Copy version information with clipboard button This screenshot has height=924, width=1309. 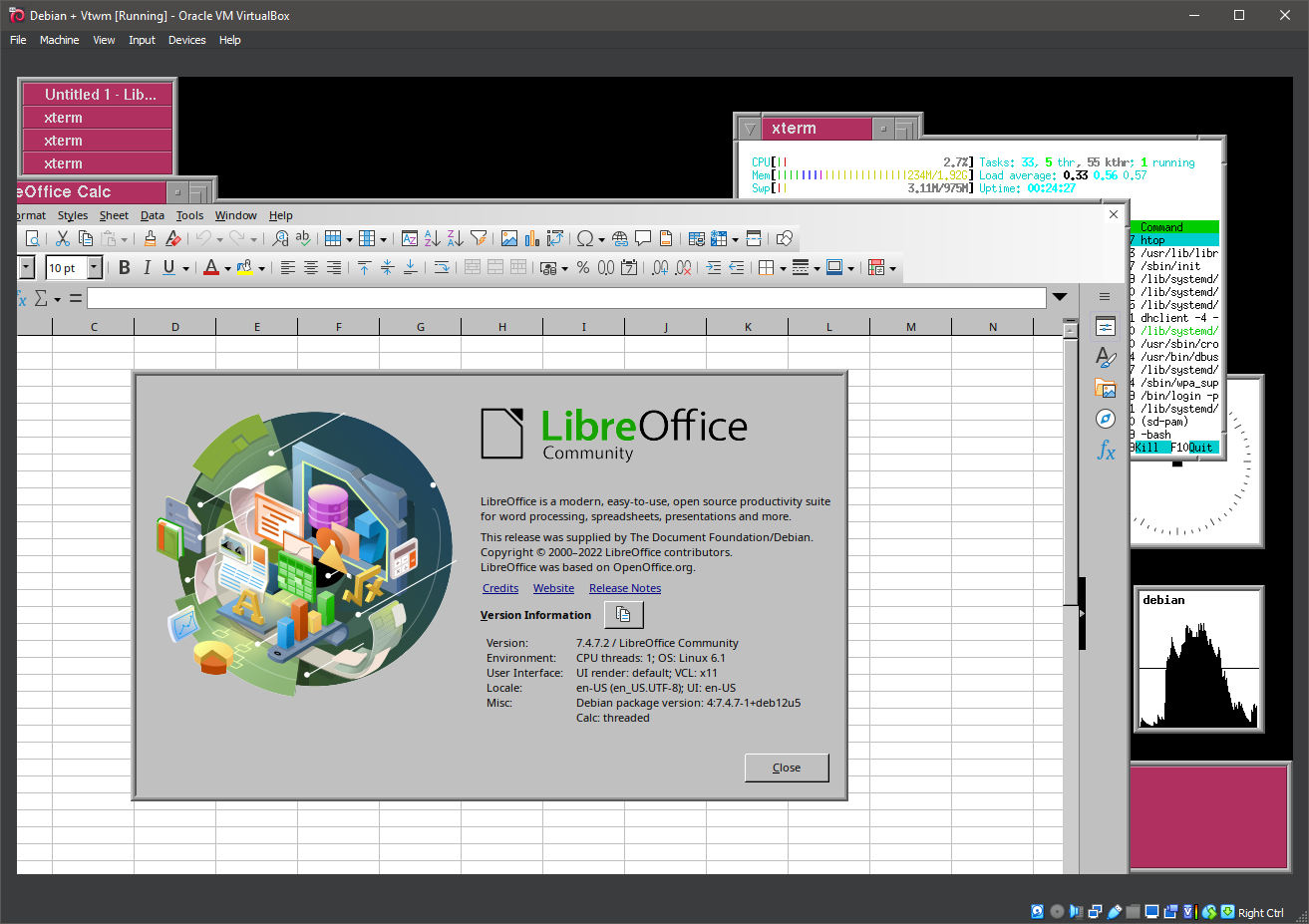coord(623,615)
